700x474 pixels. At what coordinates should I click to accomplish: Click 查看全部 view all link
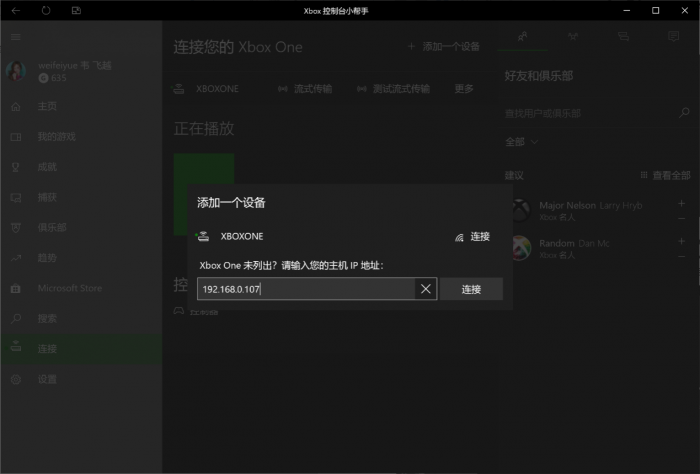[665, 175]
